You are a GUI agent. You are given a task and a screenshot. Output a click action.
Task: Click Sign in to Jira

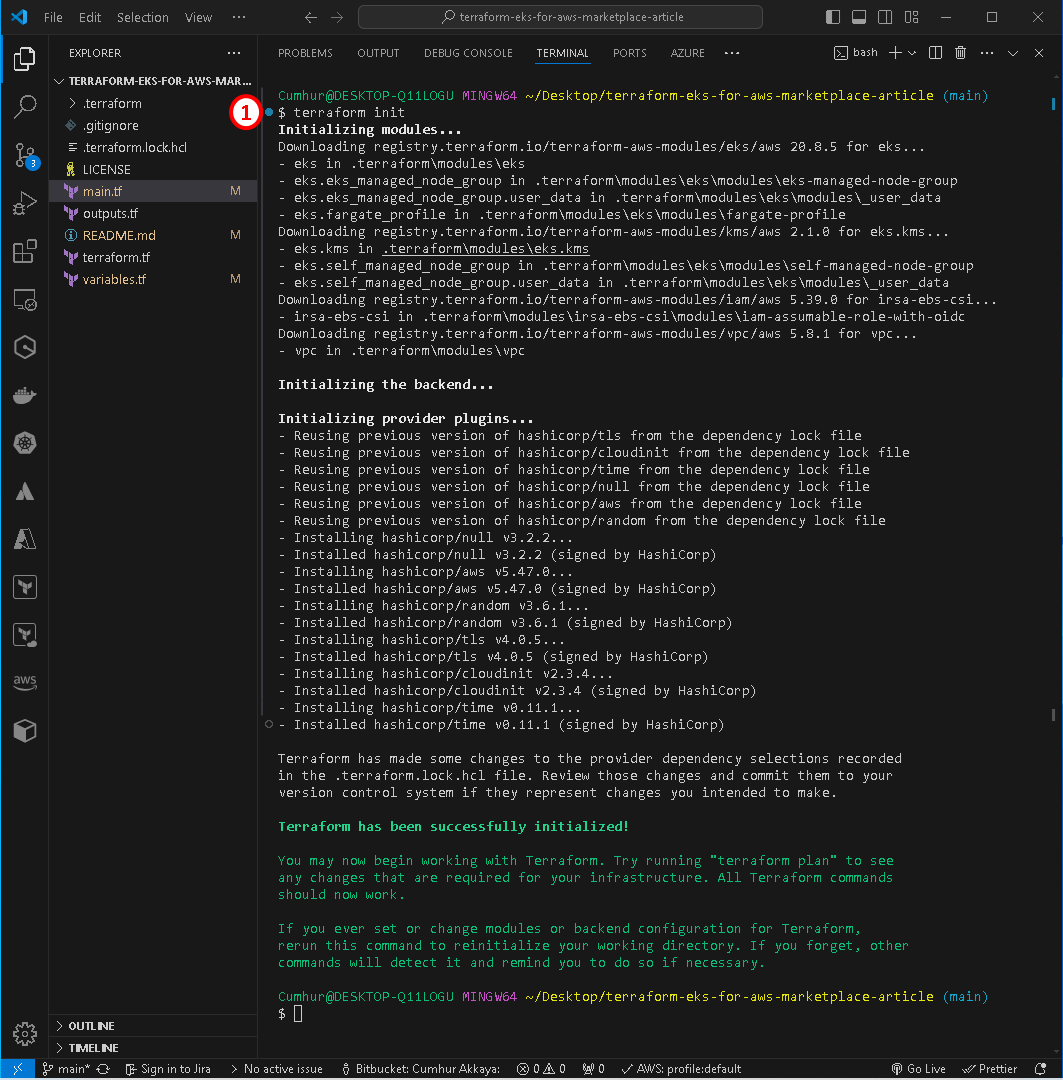click(x=168, y=1069)
